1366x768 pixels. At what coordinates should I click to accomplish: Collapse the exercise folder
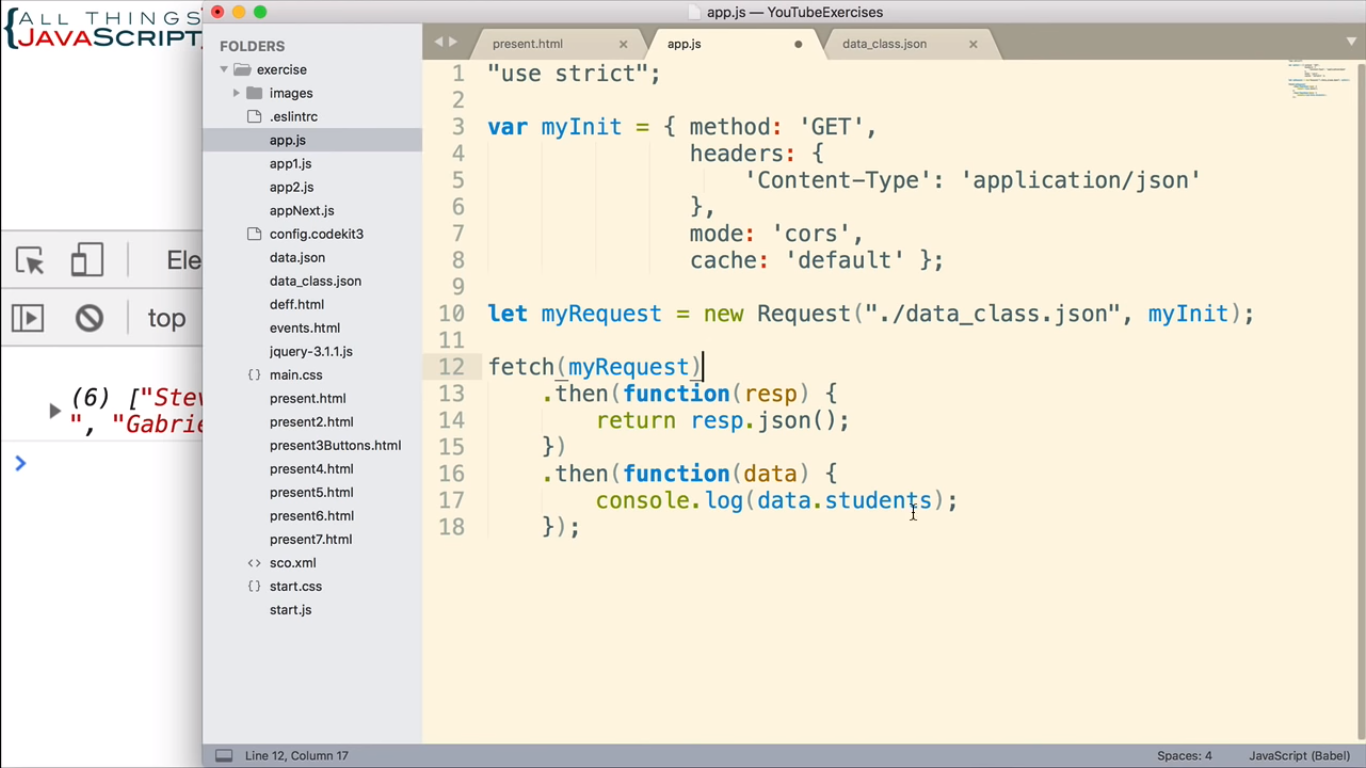click(224, 69)
